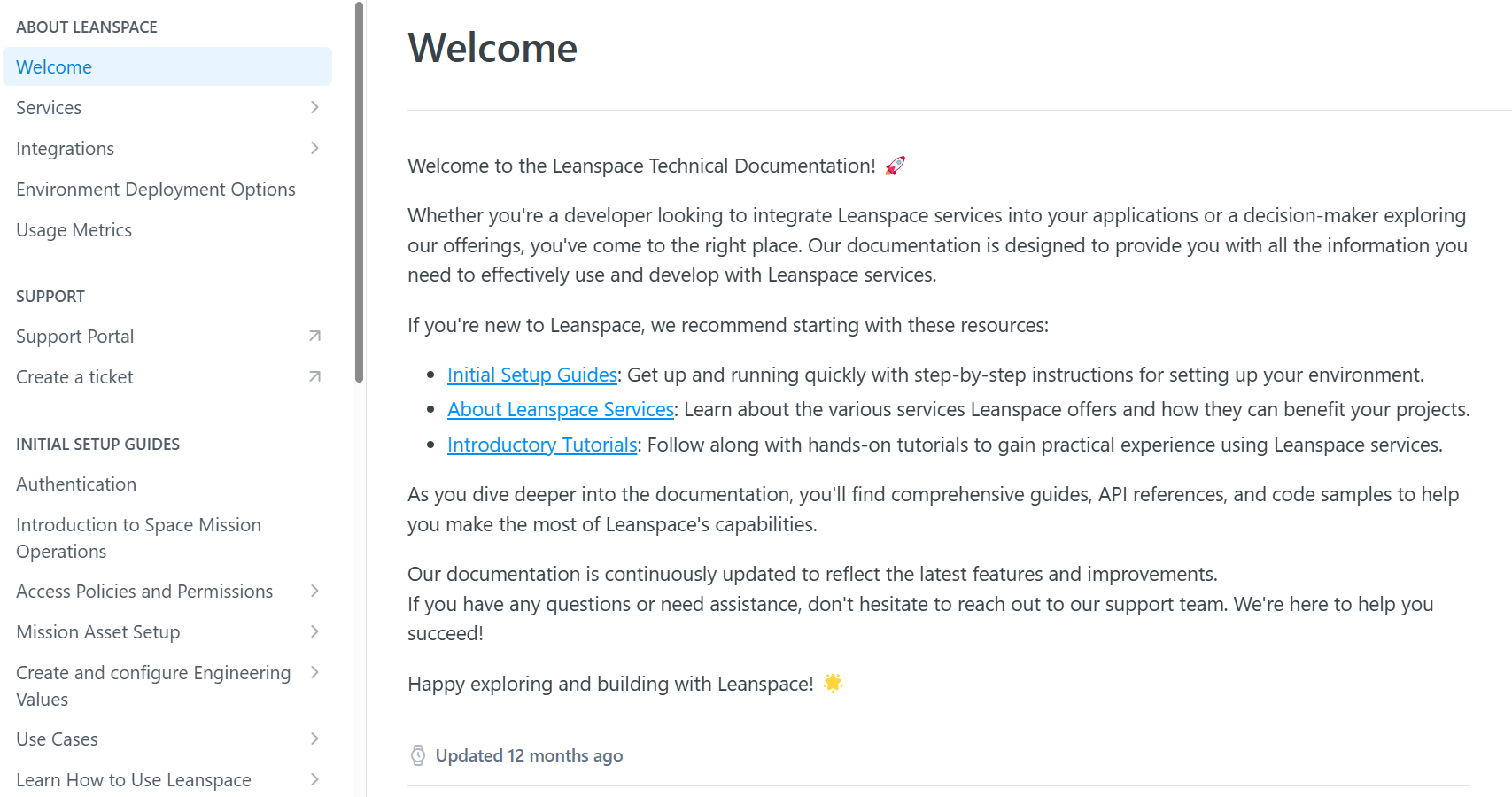Expand the Integrations section chevron
The image size is (1512, 797).
tap(314, 148)
